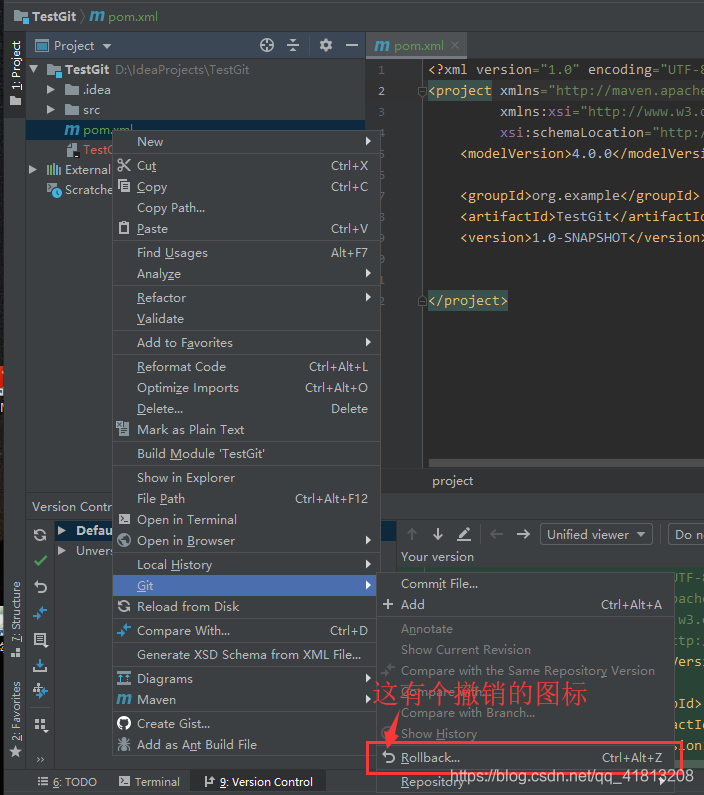704x795 pixels.
Task: Click the Rollback icon in Version Control toolbar
Action: (40, 587)
